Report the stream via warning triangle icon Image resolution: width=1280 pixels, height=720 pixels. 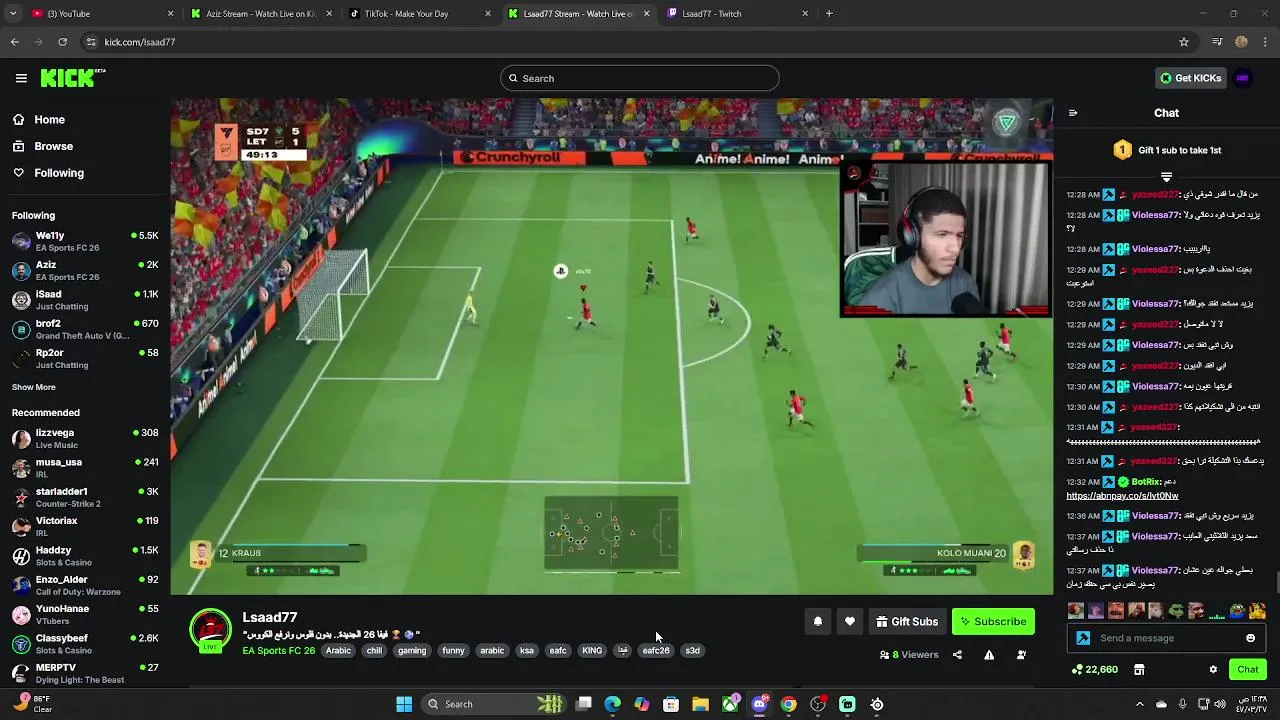989,655
